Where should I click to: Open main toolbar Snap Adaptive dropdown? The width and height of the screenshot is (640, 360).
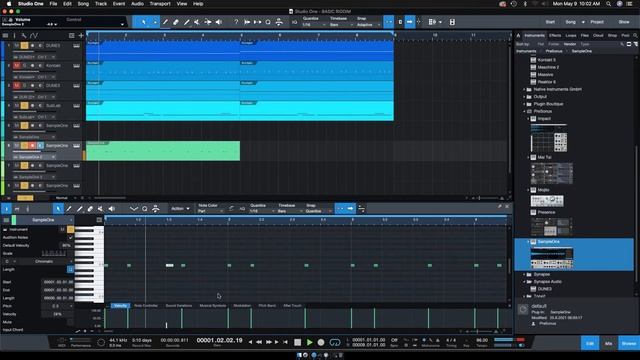click(x=368, y=25)
